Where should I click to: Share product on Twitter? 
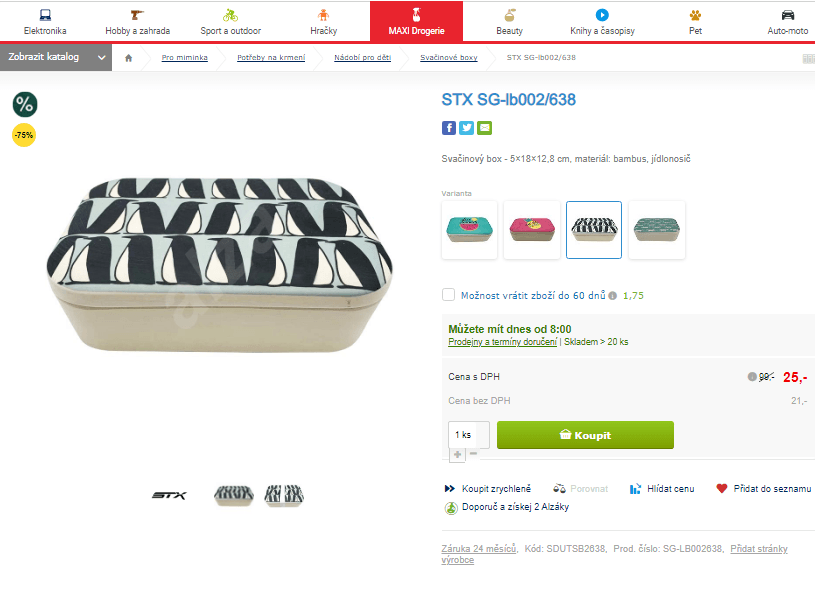pos(466,128)
